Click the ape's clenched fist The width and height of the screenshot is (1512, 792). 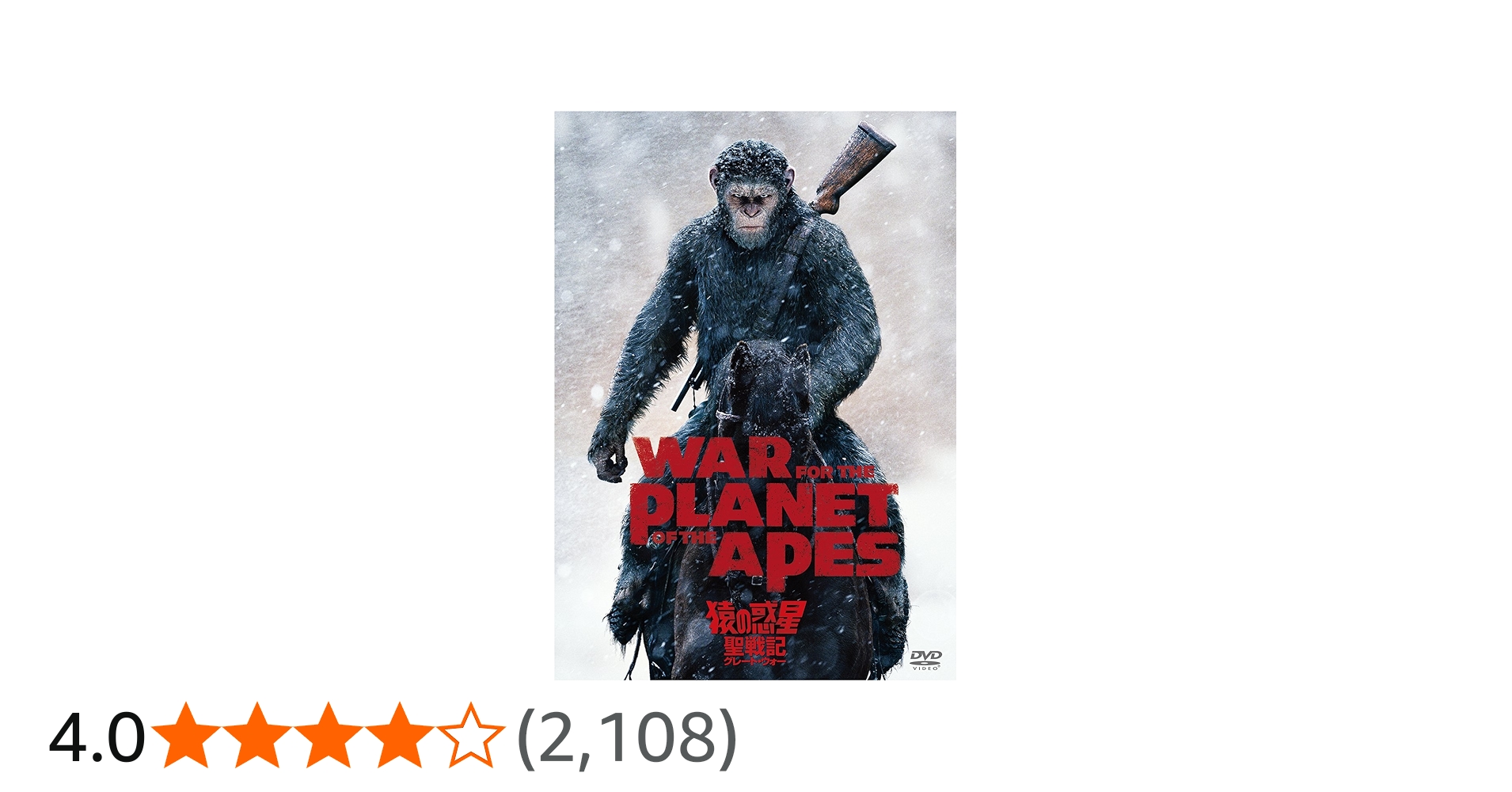(608, 461)
